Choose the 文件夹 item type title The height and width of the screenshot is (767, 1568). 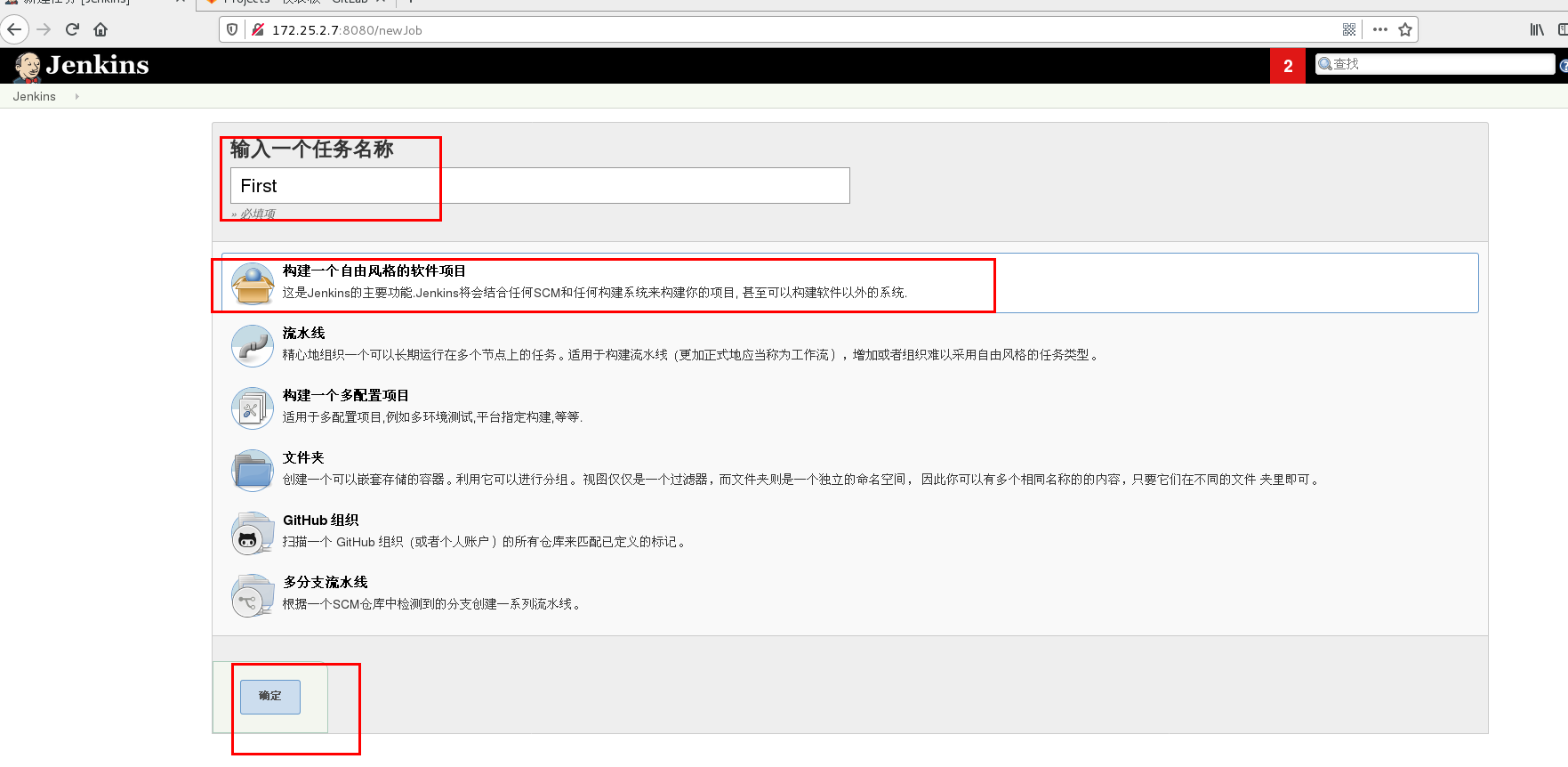(303, 457)
